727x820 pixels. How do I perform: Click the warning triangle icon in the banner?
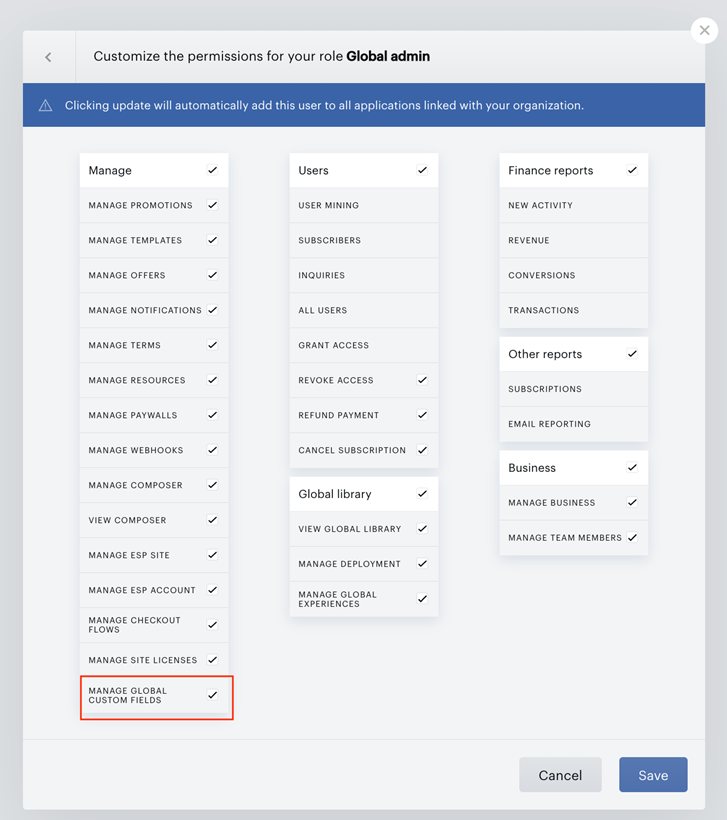(46, 106)
